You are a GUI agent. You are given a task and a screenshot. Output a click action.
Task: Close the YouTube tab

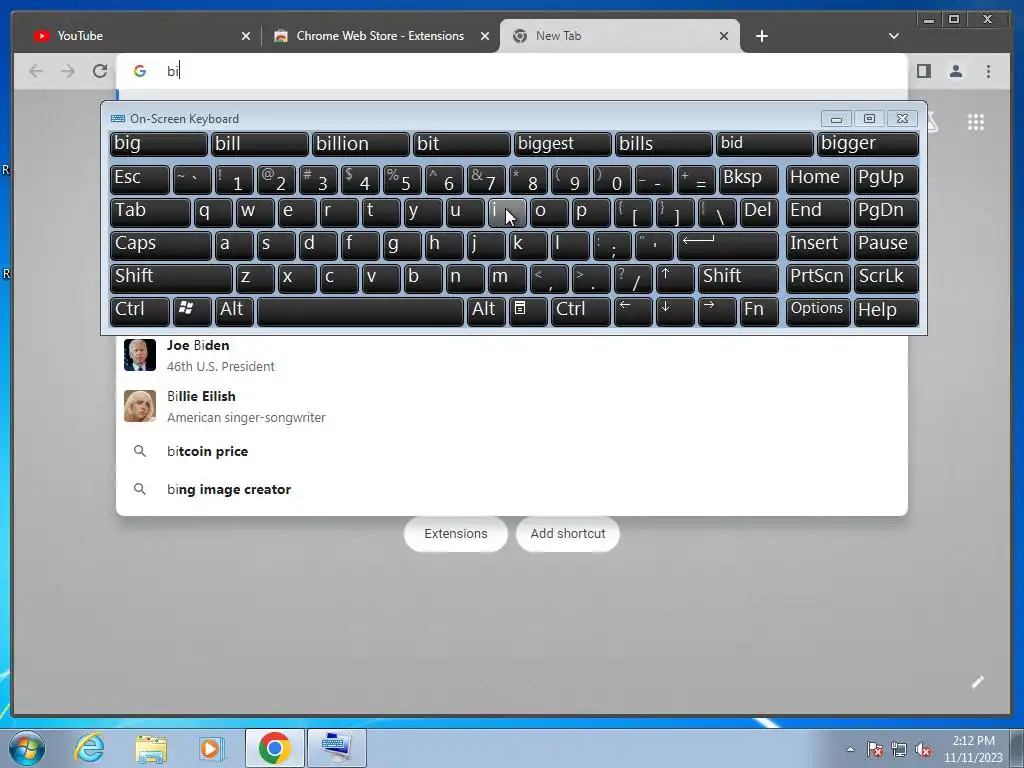point(246,36)
